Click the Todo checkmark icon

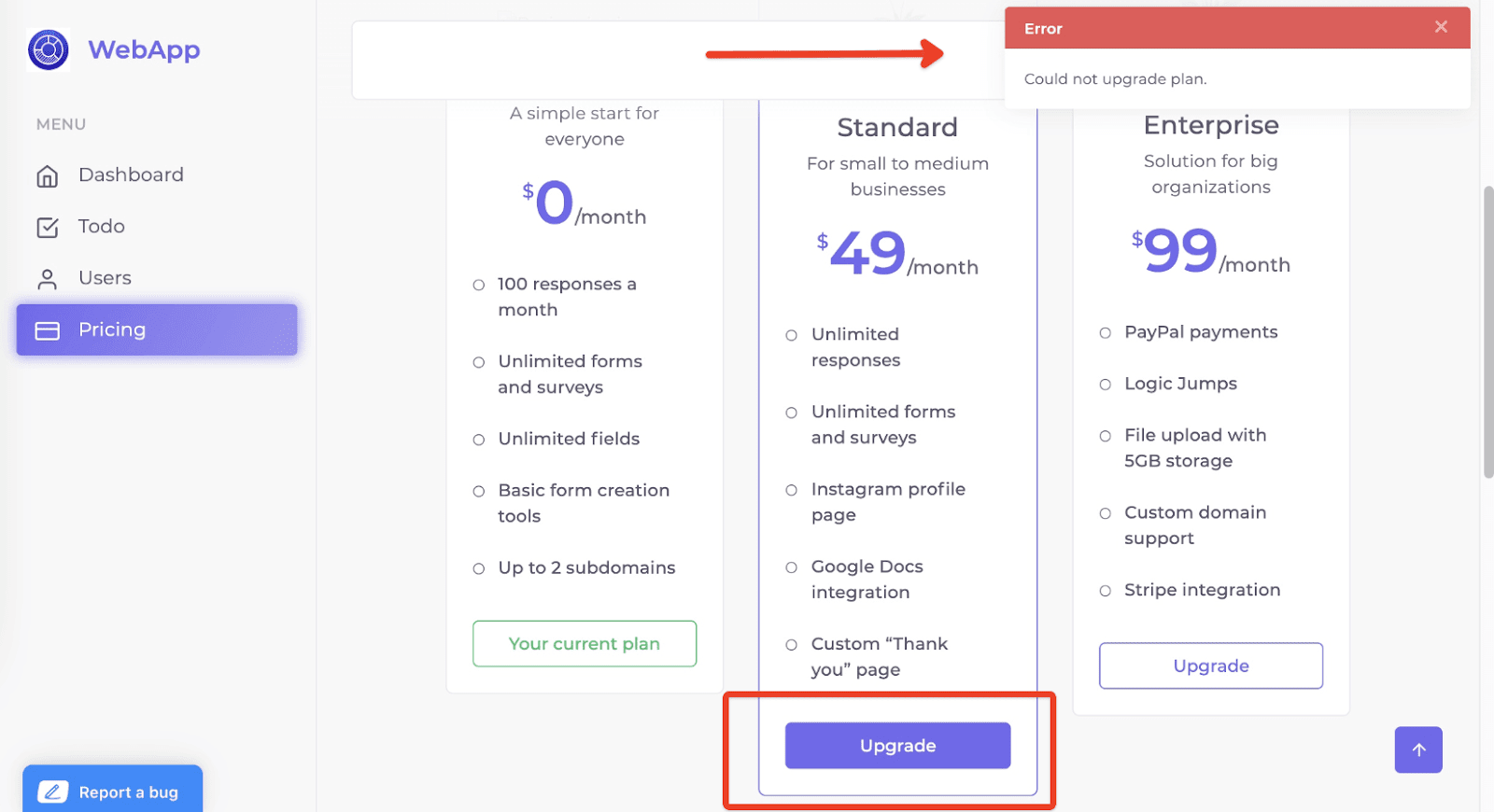click(x=48, y=227)
